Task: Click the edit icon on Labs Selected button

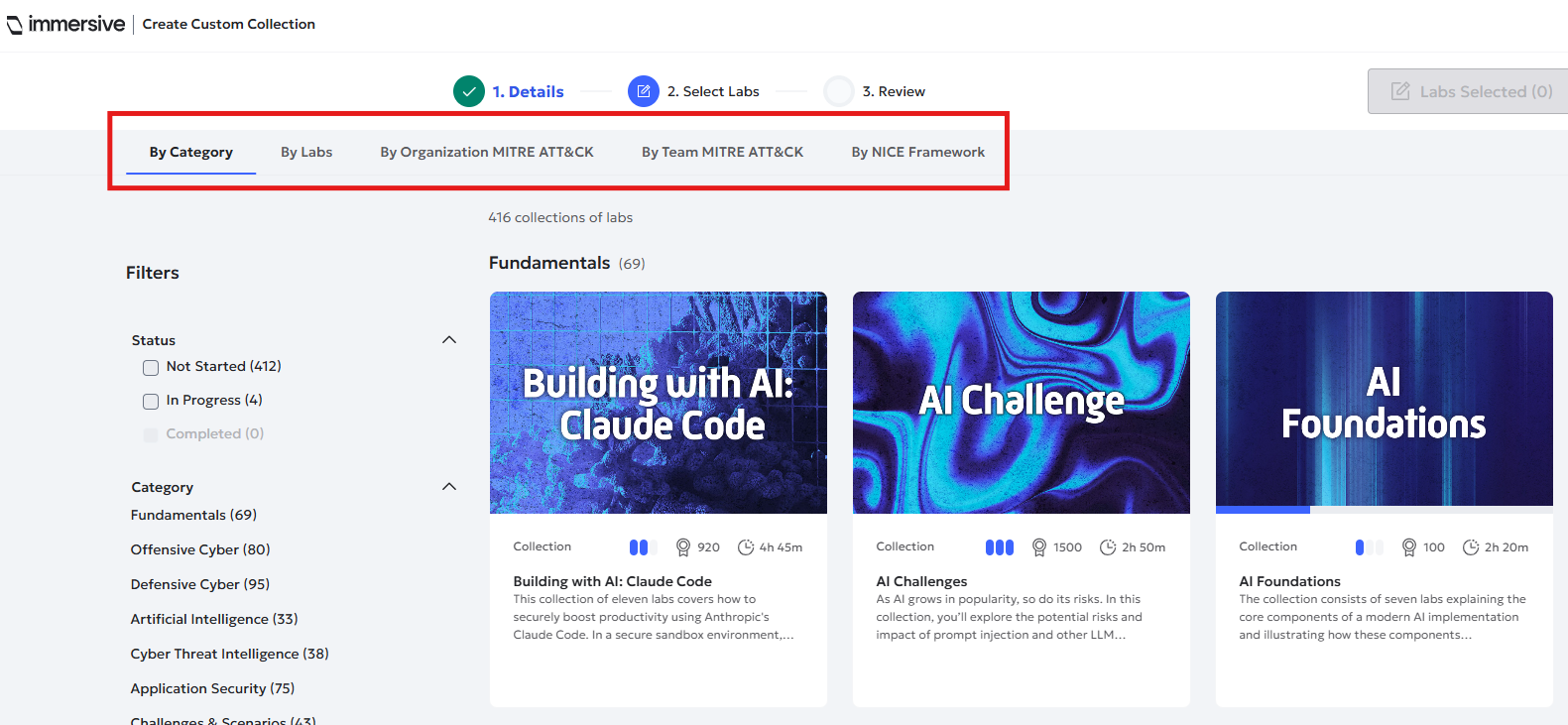Action: tap(1400, 91)
